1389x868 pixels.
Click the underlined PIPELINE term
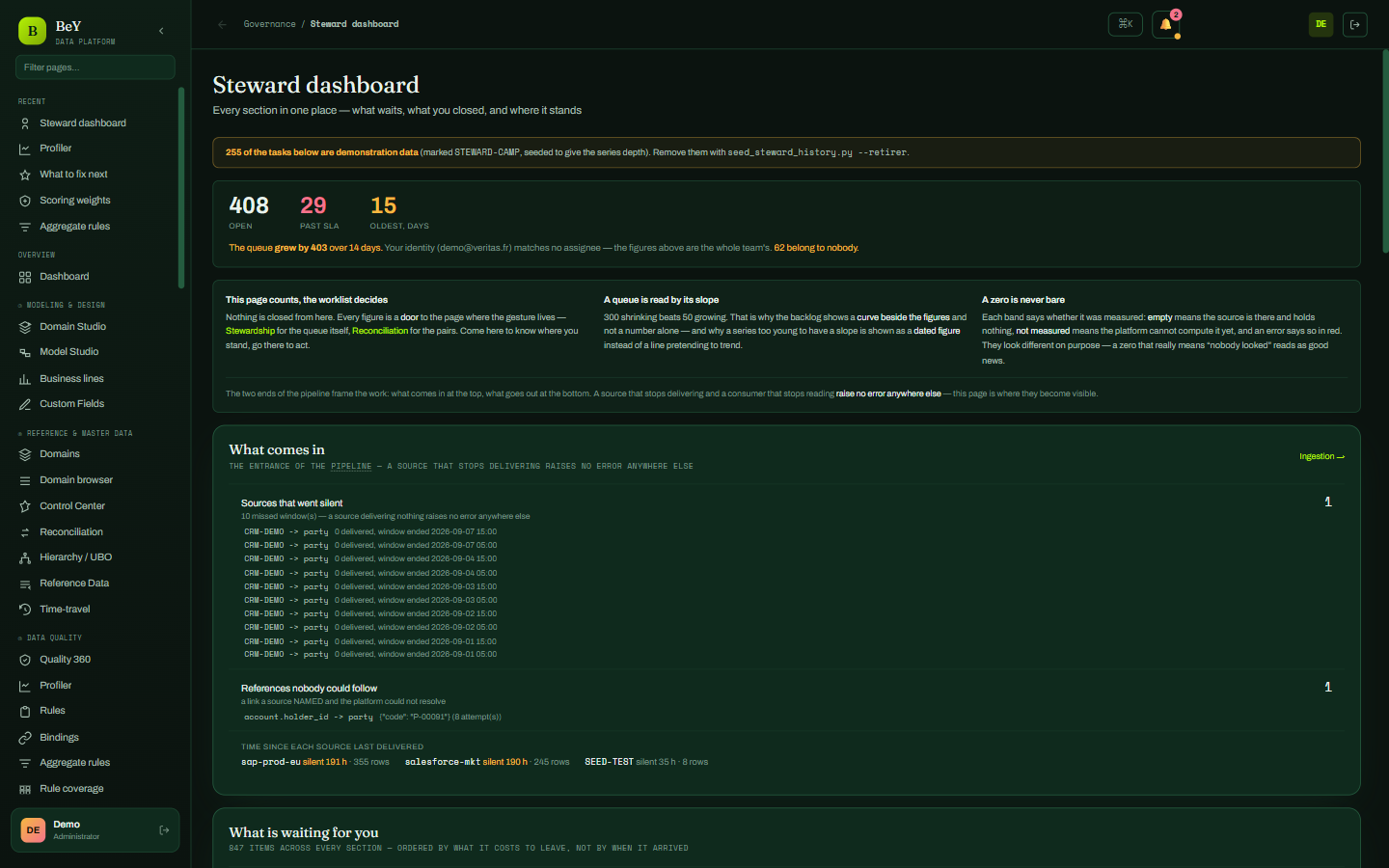[x=351, y=467]
